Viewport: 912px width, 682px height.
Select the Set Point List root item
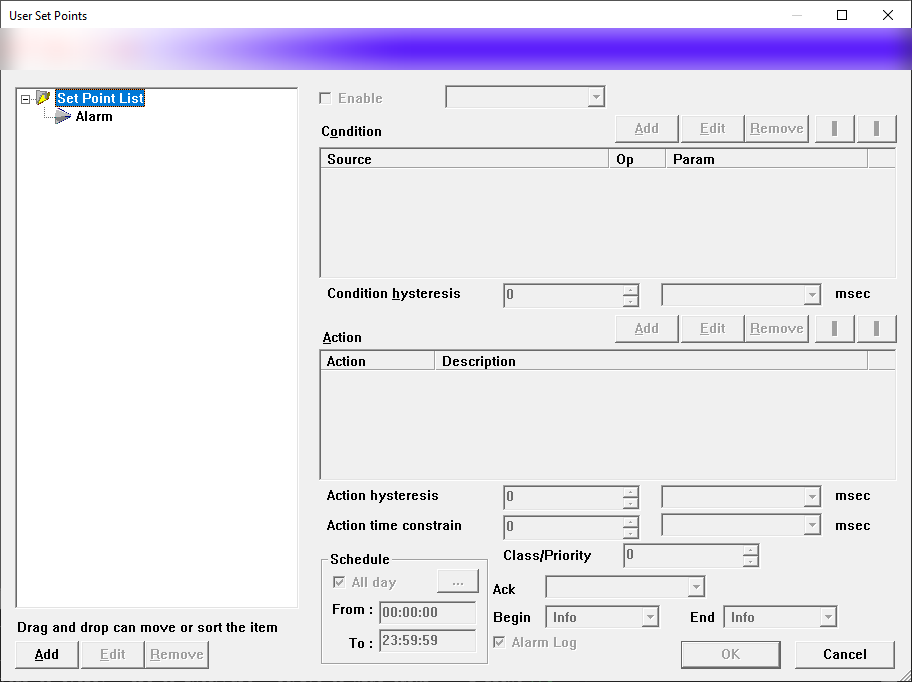click(100, 98)
